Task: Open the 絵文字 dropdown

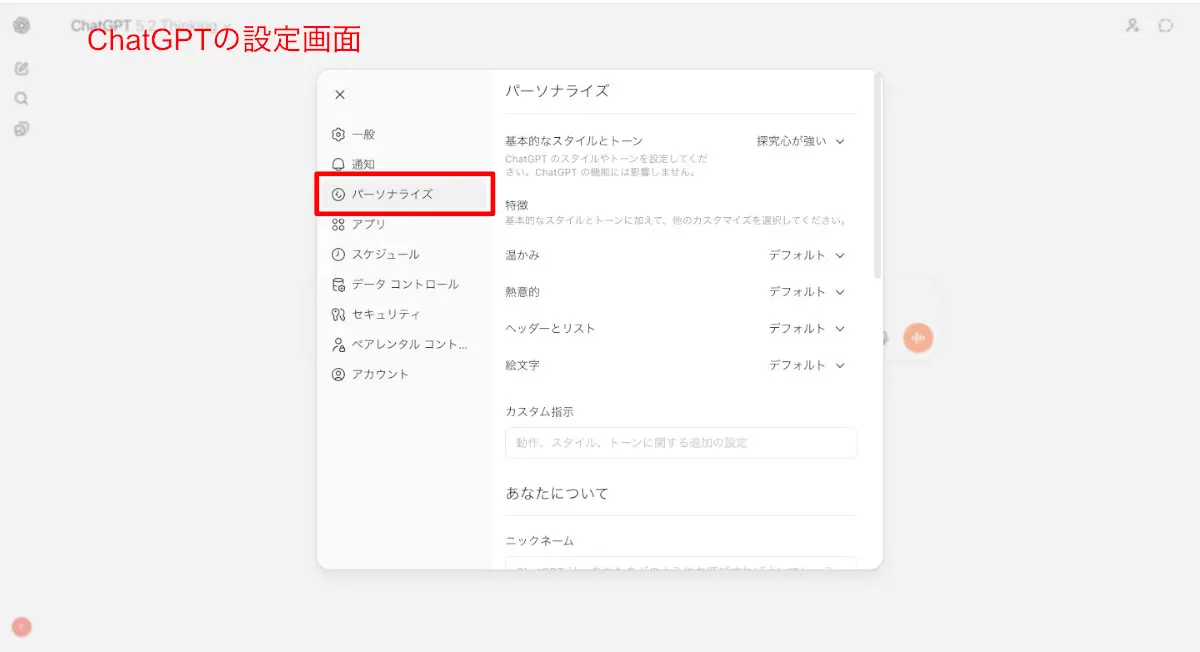Action: coord(807,366)
